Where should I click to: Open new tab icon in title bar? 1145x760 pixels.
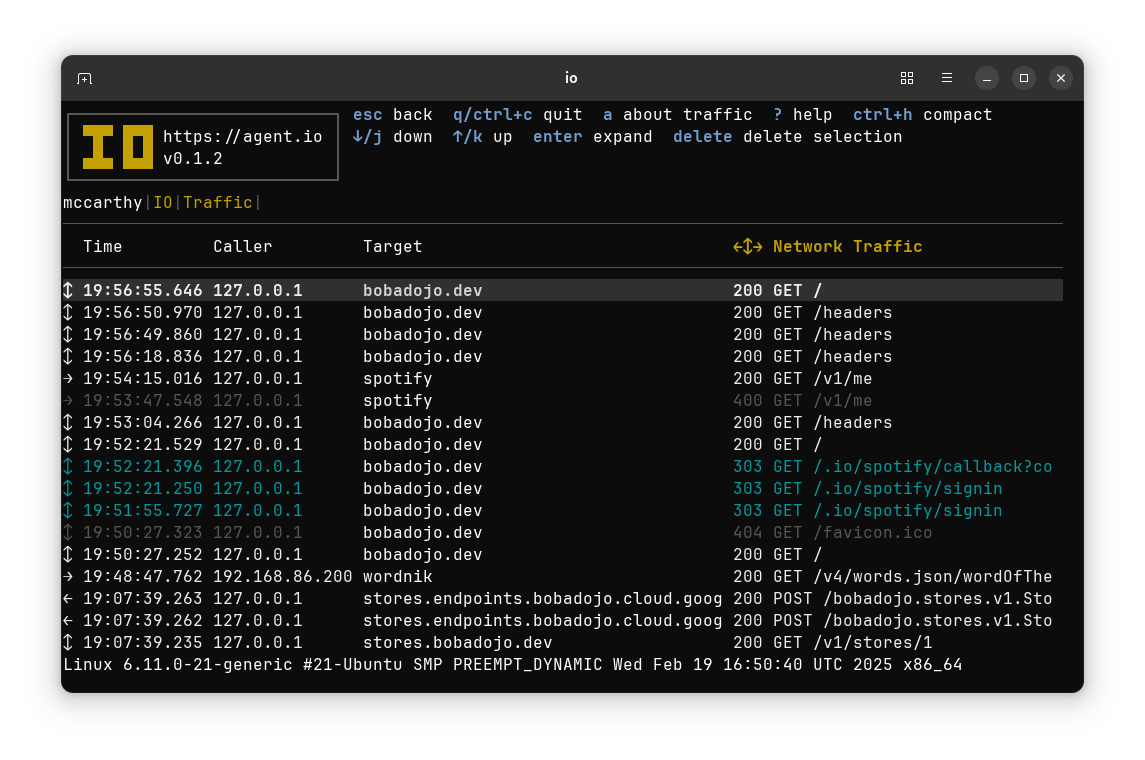click(85, 78)
